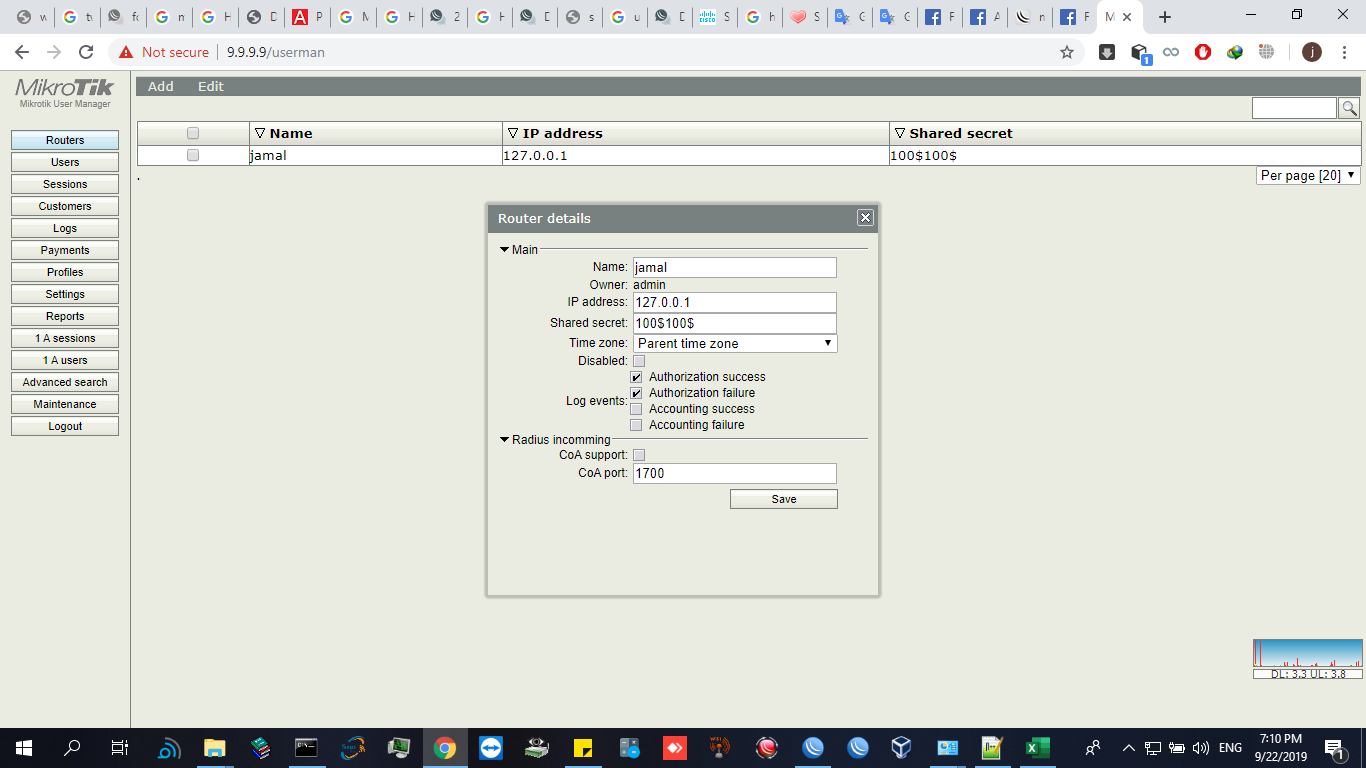Bookmark this page with the star icon
Image resolution: width=1366 pixels, height=768 pixels.
coord(1067,52)
